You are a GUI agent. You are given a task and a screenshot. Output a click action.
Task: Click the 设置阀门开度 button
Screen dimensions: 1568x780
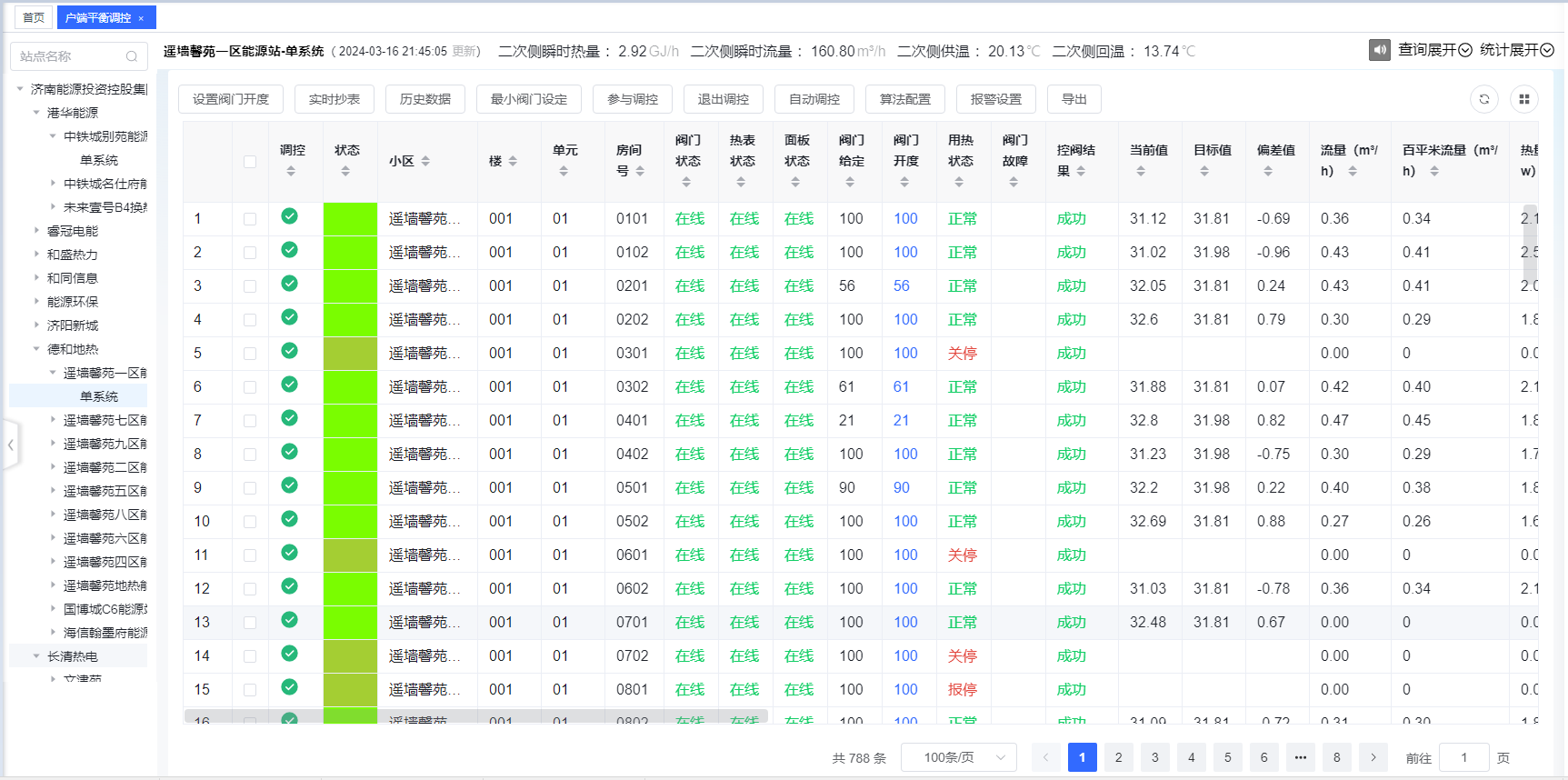pos(231,99)
